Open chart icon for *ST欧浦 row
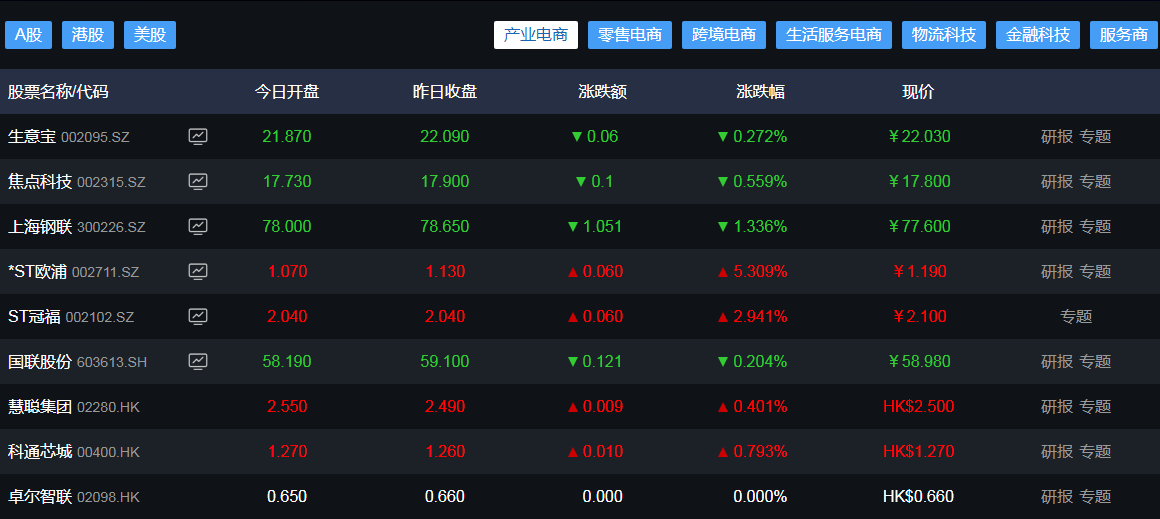This screenshot has width=1160, height=519. [x=198, y=272]
